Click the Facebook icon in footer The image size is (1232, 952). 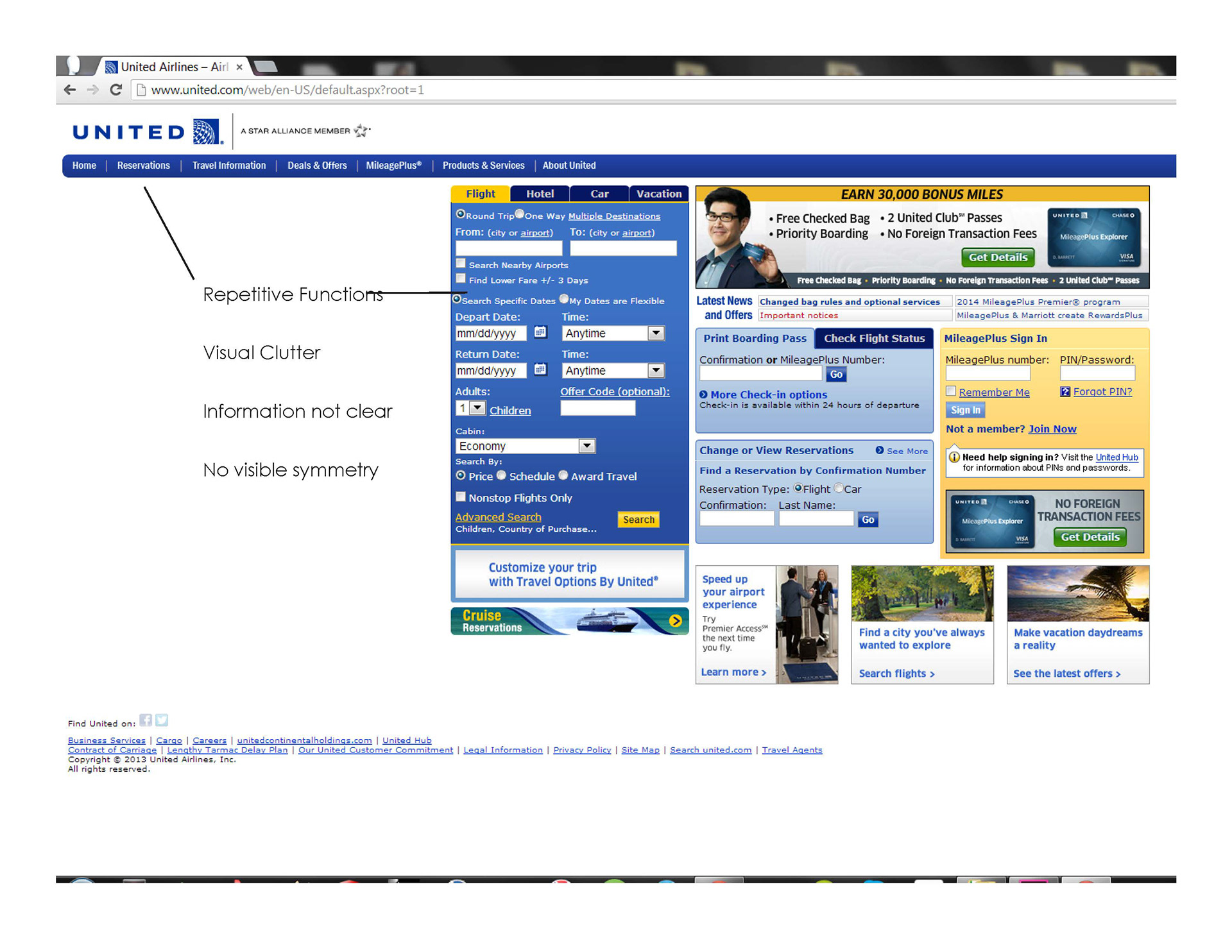pyautogui.click(x=146, y=720)
